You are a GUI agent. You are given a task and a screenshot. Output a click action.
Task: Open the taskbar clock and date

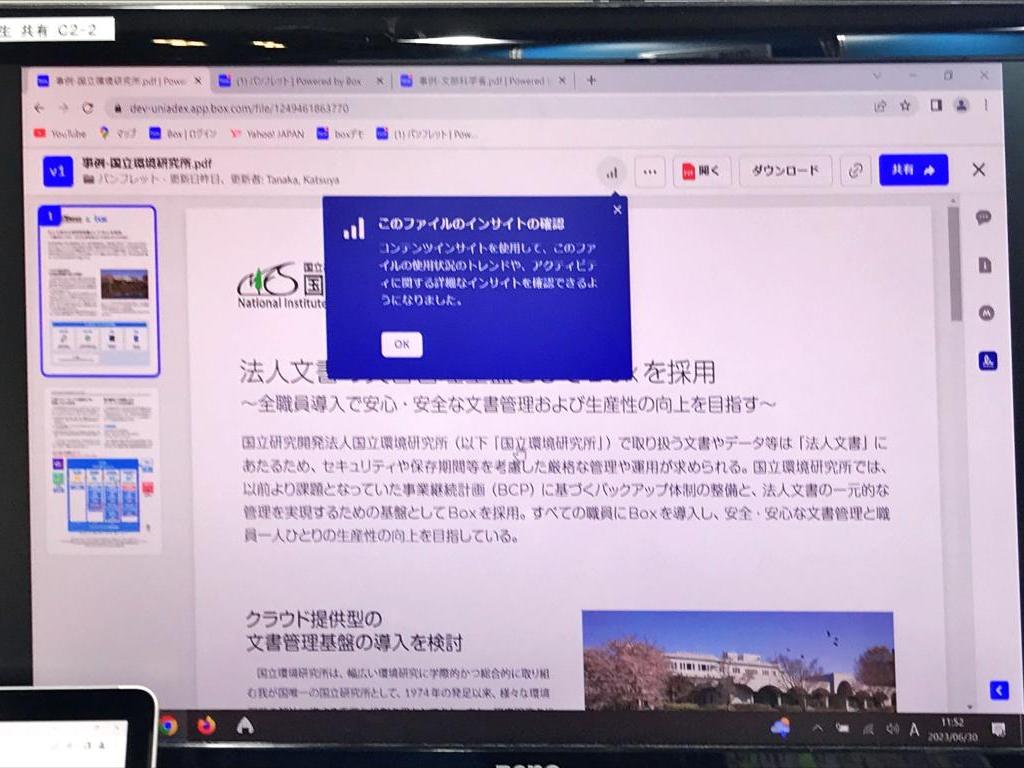(953, 729)
